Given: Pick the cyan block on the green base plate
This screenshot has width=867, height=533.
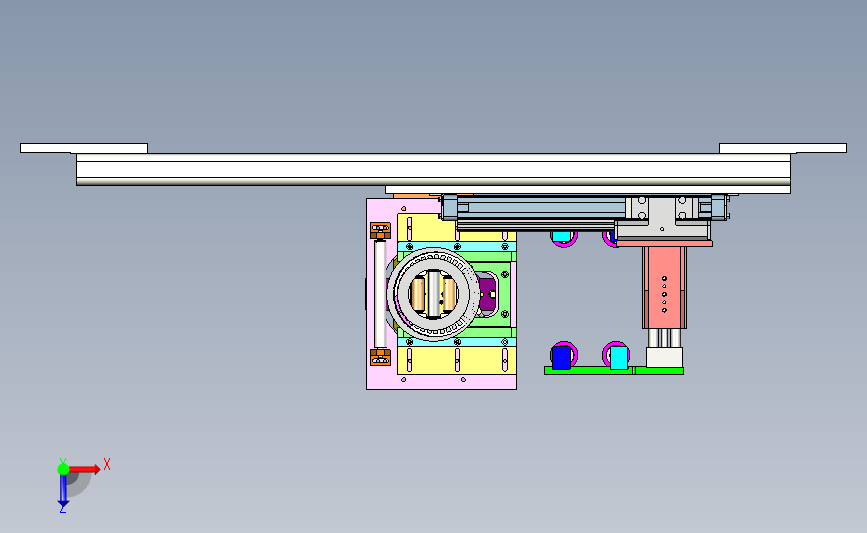Looking at the screenshot, I should 619,357.
